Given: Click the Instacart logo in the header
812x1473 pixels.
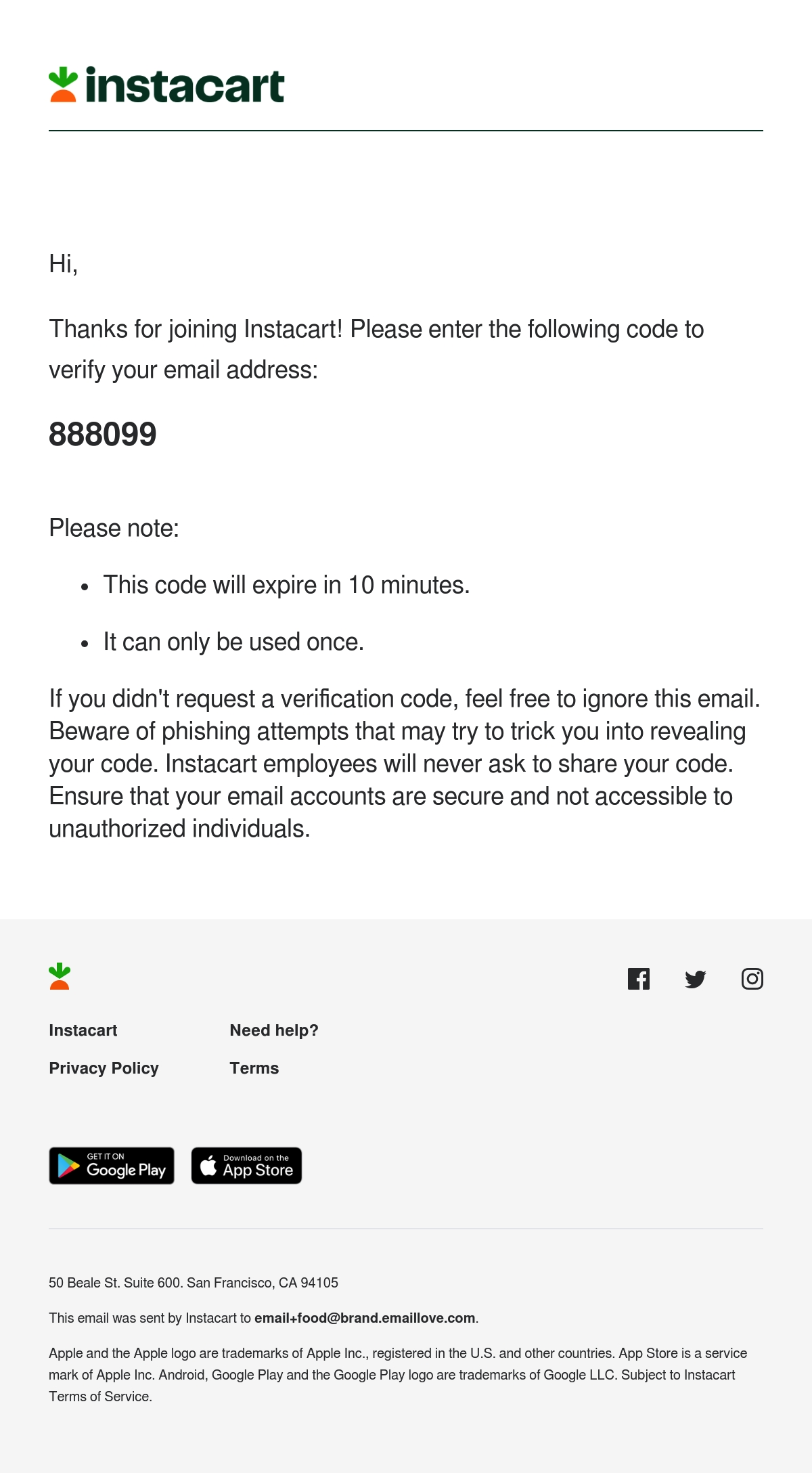Looking at the screenshot, I should click(x=166, y=85).
